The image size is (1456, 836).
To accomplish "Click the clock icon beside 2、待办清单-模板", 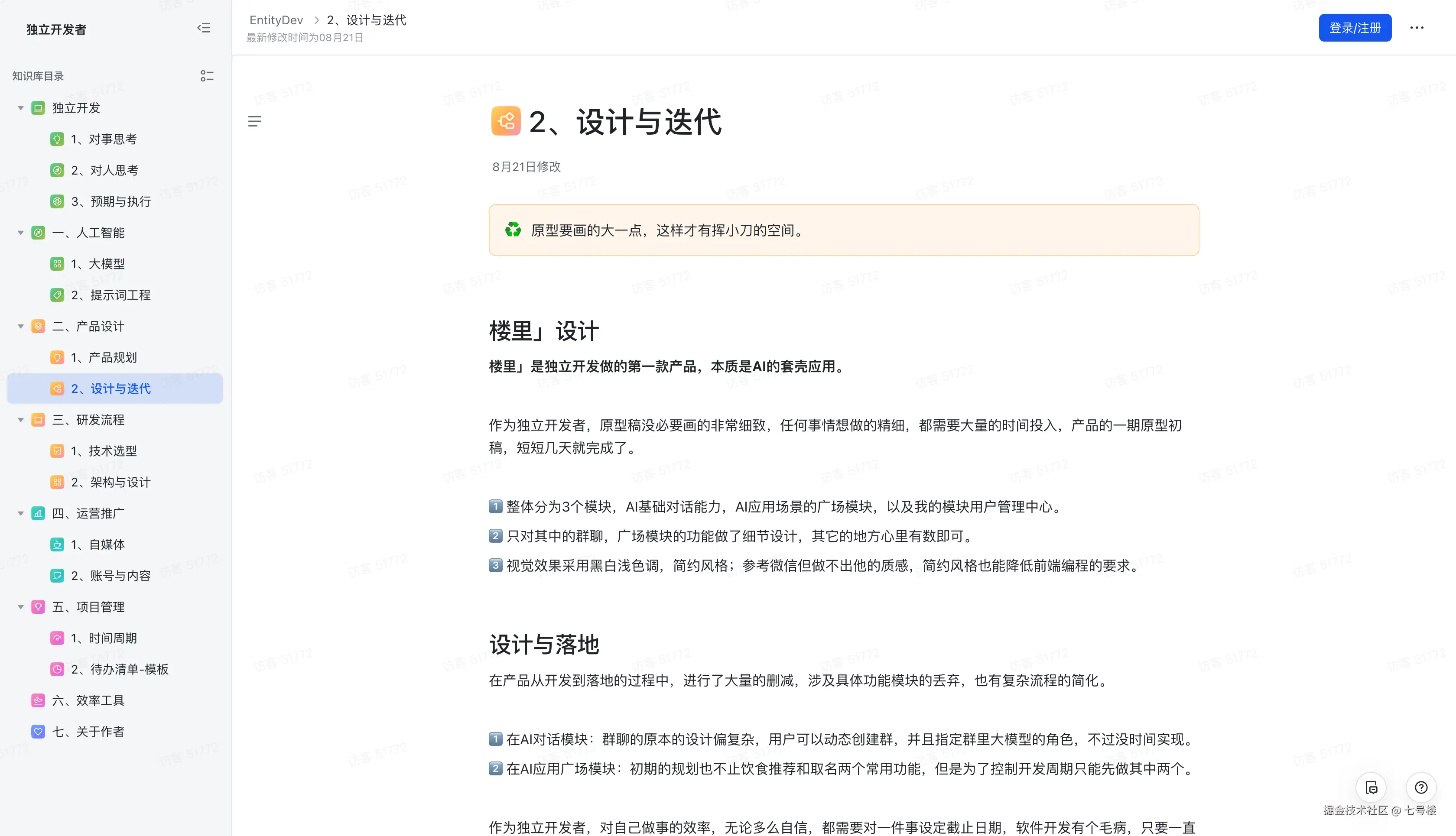I will [x=58, y=669].
